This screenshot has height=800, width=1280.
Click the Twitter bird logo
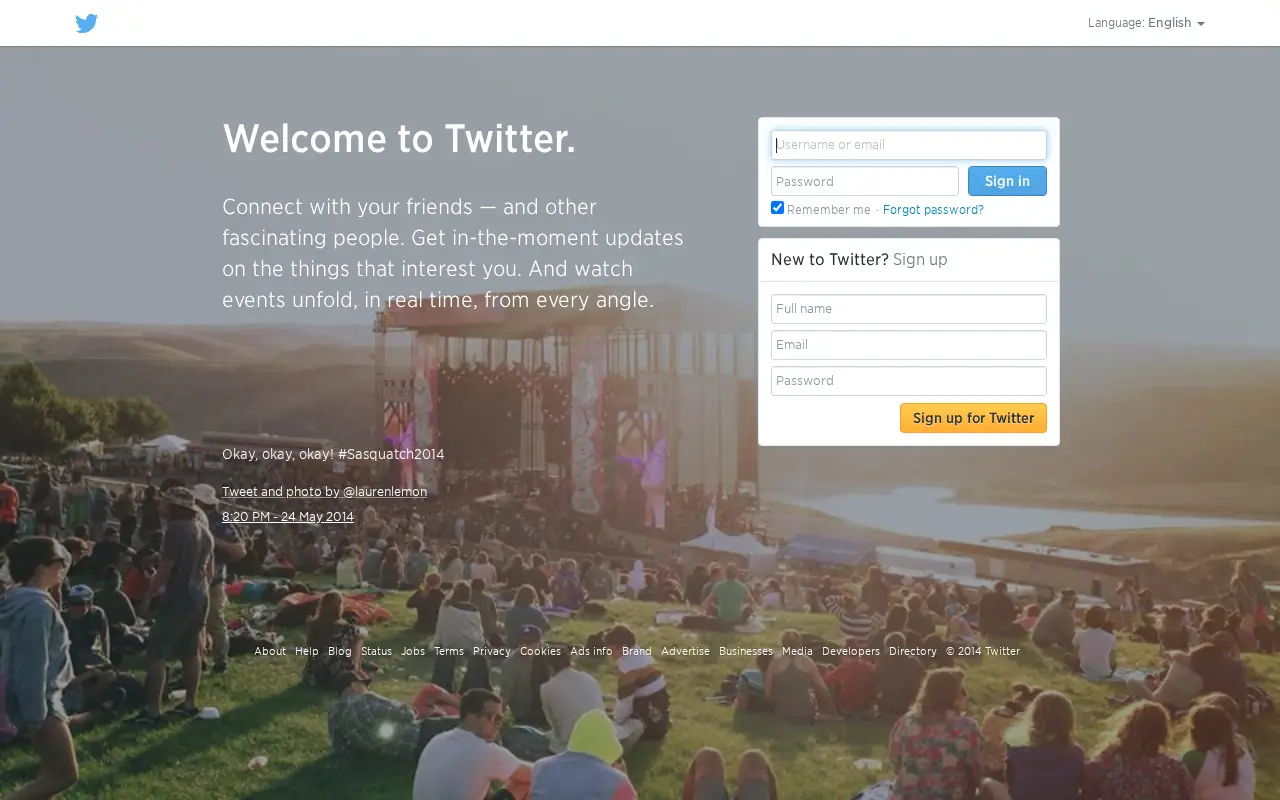tap(87, 23)
